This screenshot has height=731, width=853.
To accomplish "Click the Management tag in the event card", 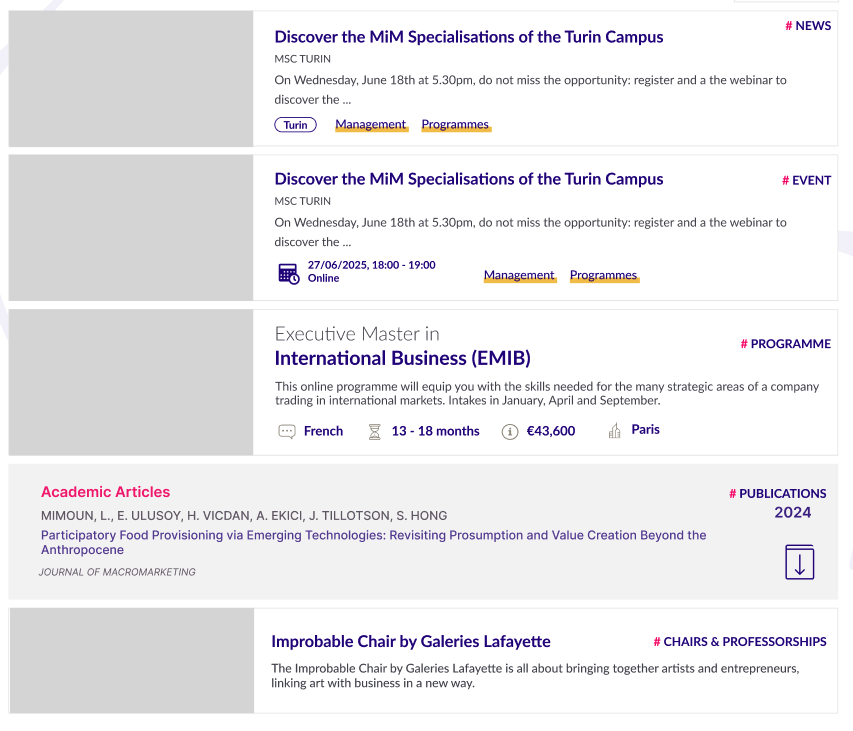I will [520, 275].
